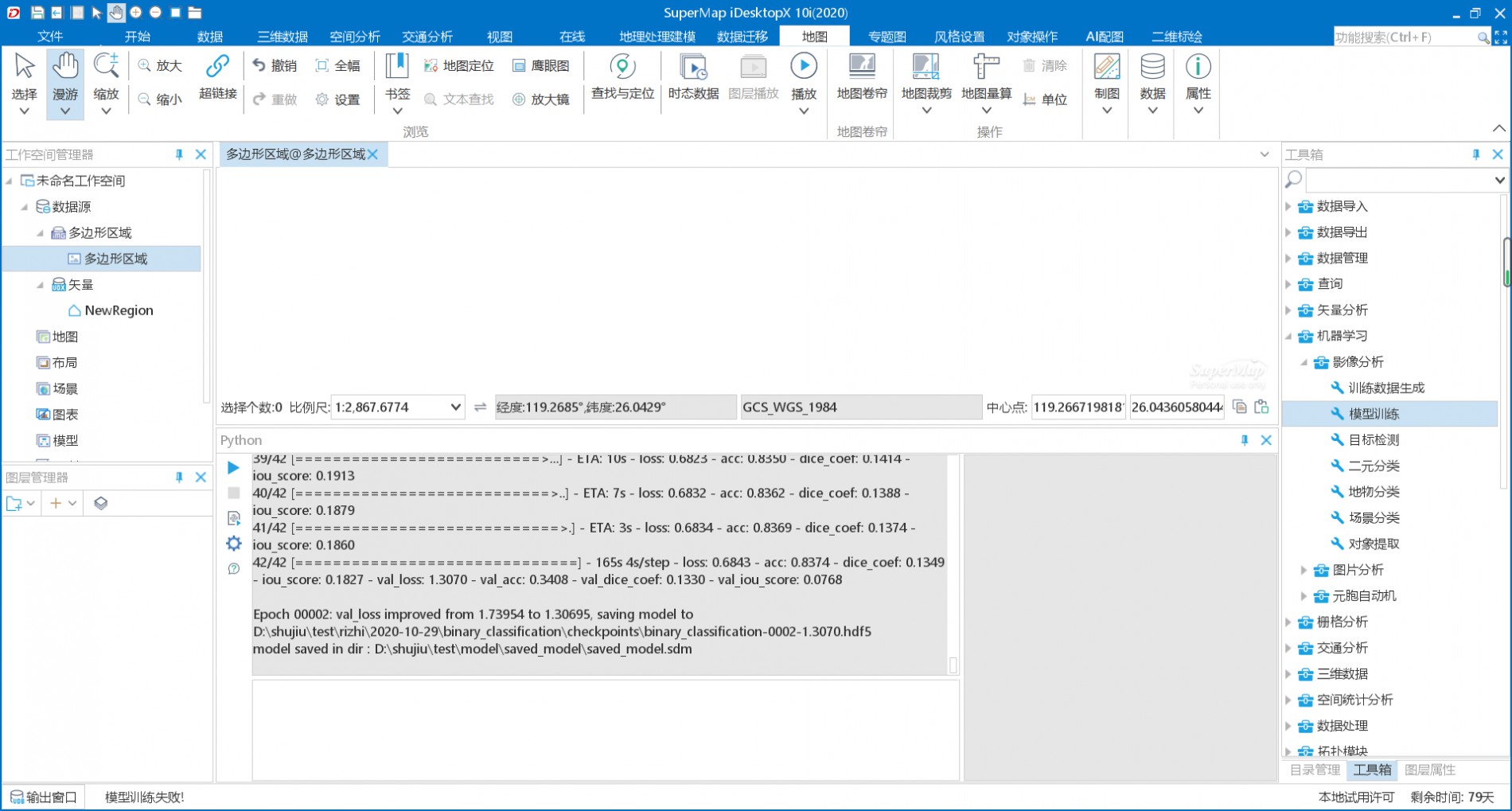Screen dimensions: 1512x811
Task: Pin the Python panel
Action: [1245, 440]
